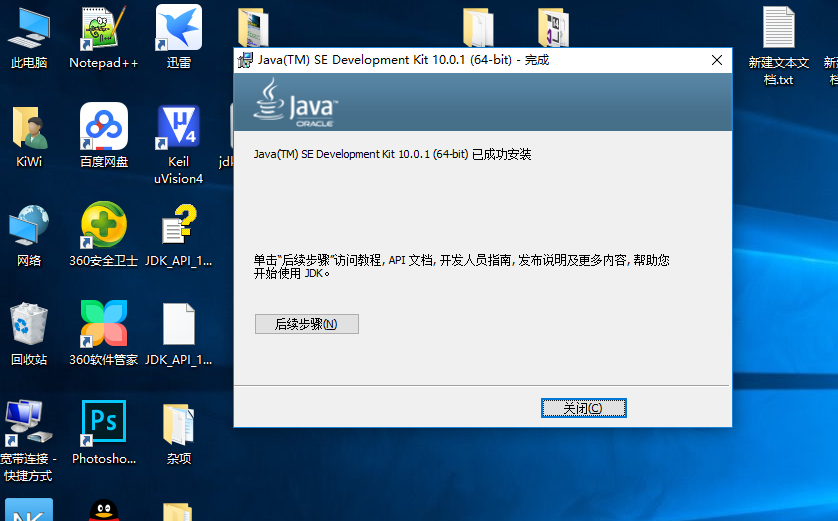Select the 百度网盘 desktop shortcut
This screenshot has width=838, height=521.
(x=104, y=136)
